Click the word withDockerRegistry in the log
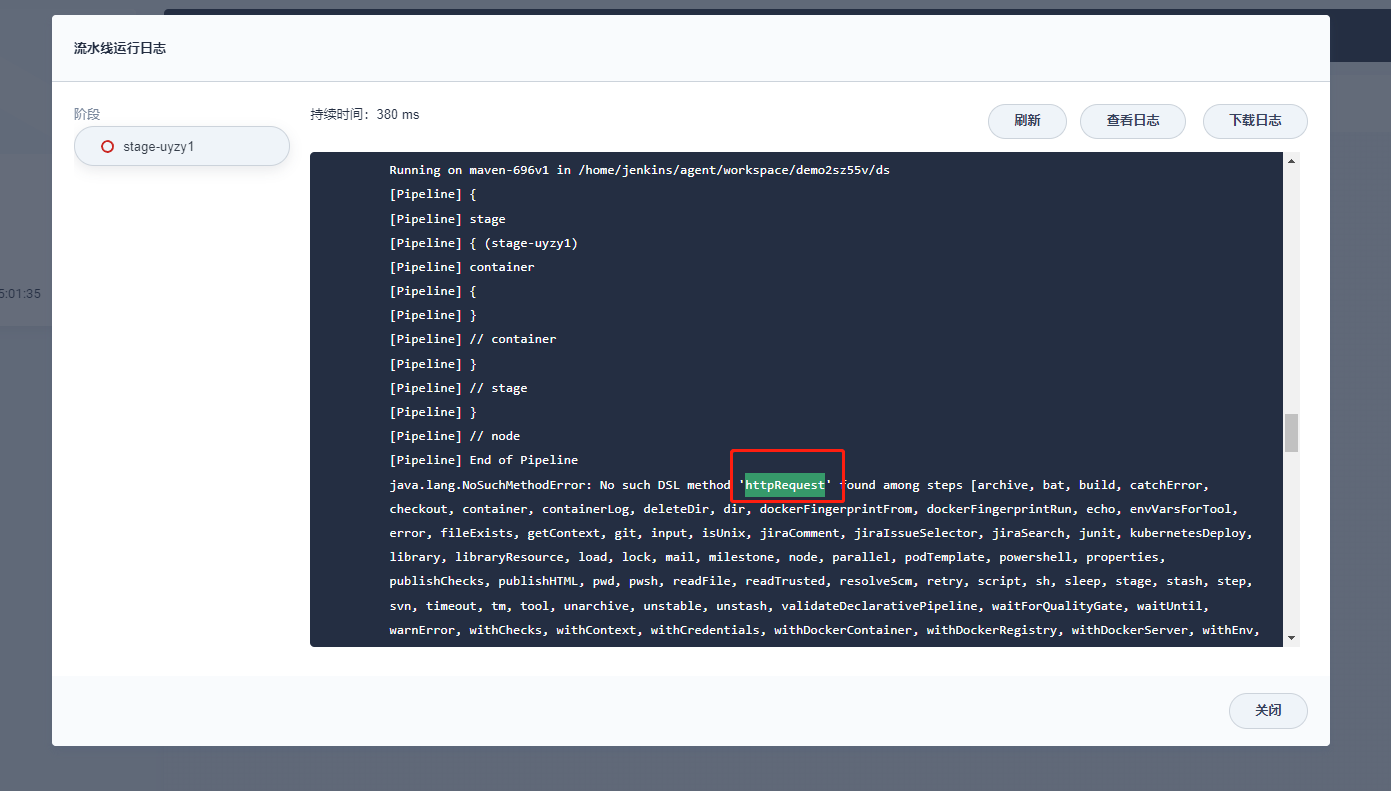This screenshot has height=791, width=1391. coord(992,630)
